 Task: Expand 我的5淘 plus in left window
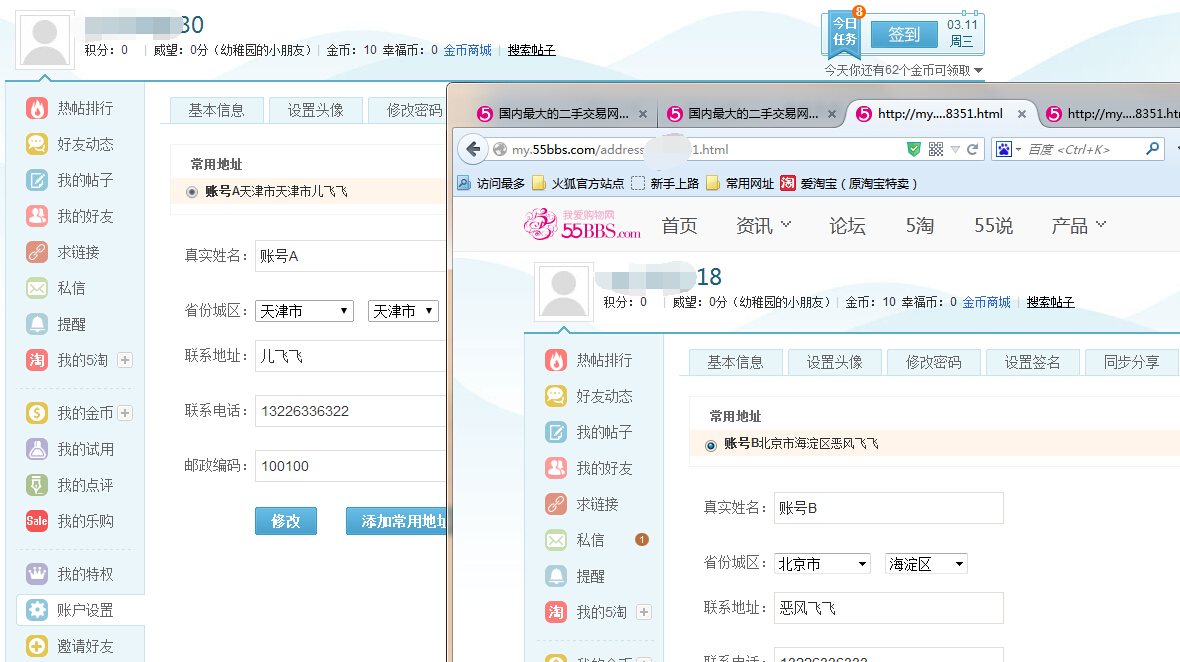pos(125,360)
